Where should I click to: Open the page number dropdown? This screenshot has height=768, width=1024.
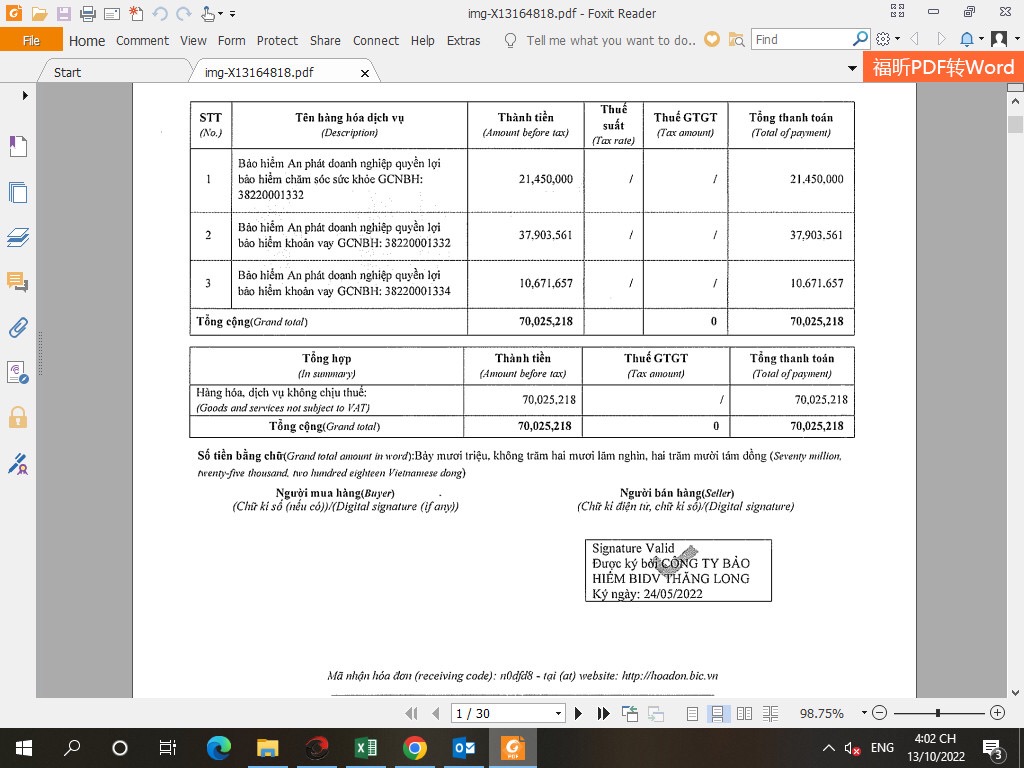[558, 713]
